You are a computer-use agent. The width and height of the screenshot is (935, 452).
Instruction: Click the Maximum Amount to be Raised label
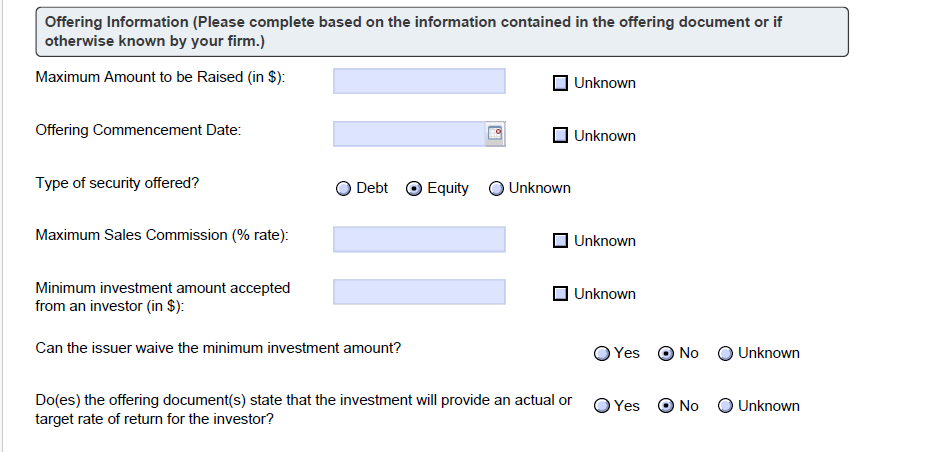160,77
